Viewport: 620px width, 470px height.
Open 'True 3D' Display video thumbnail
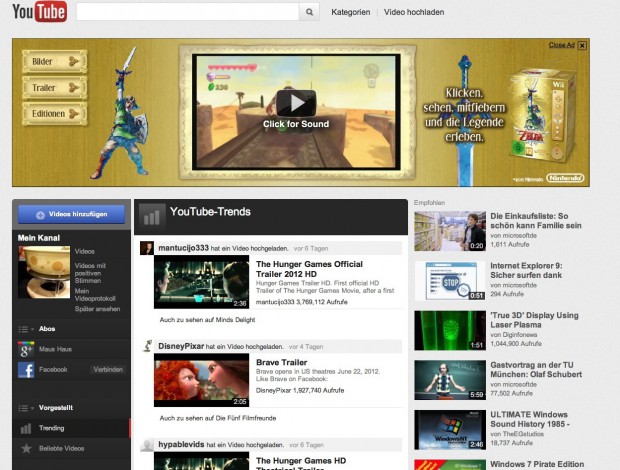(450, 330)
